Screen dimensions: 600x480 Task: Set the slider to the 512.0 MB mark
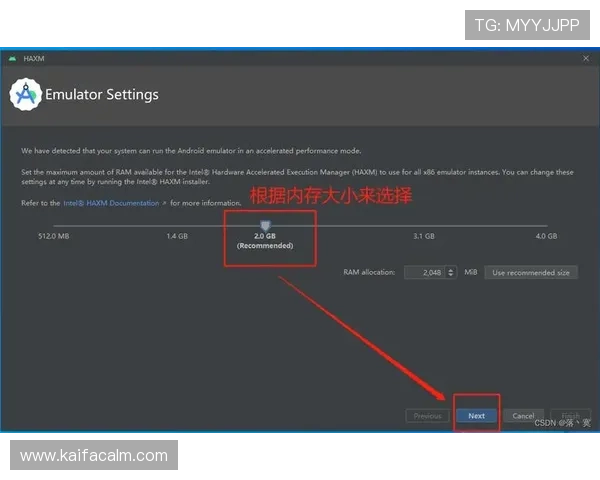[x=53, y=237]
